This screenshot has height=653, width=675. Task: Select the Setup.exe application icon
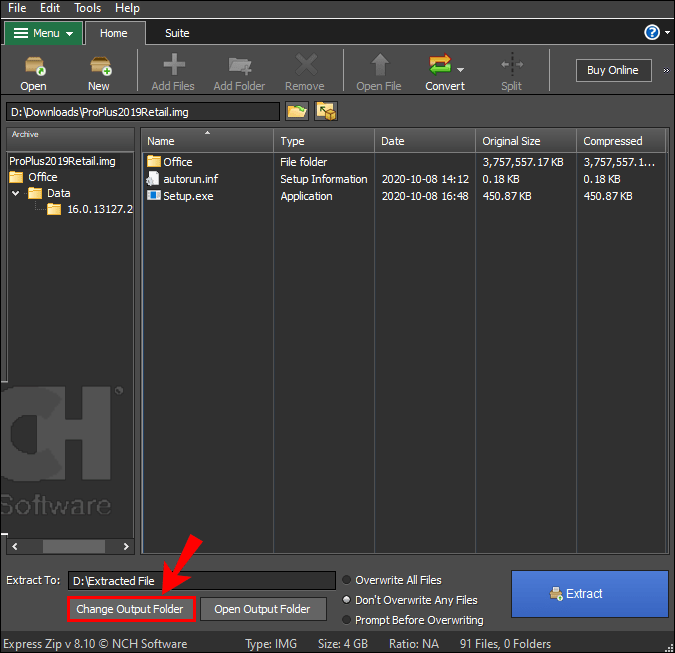coord(154,195)
